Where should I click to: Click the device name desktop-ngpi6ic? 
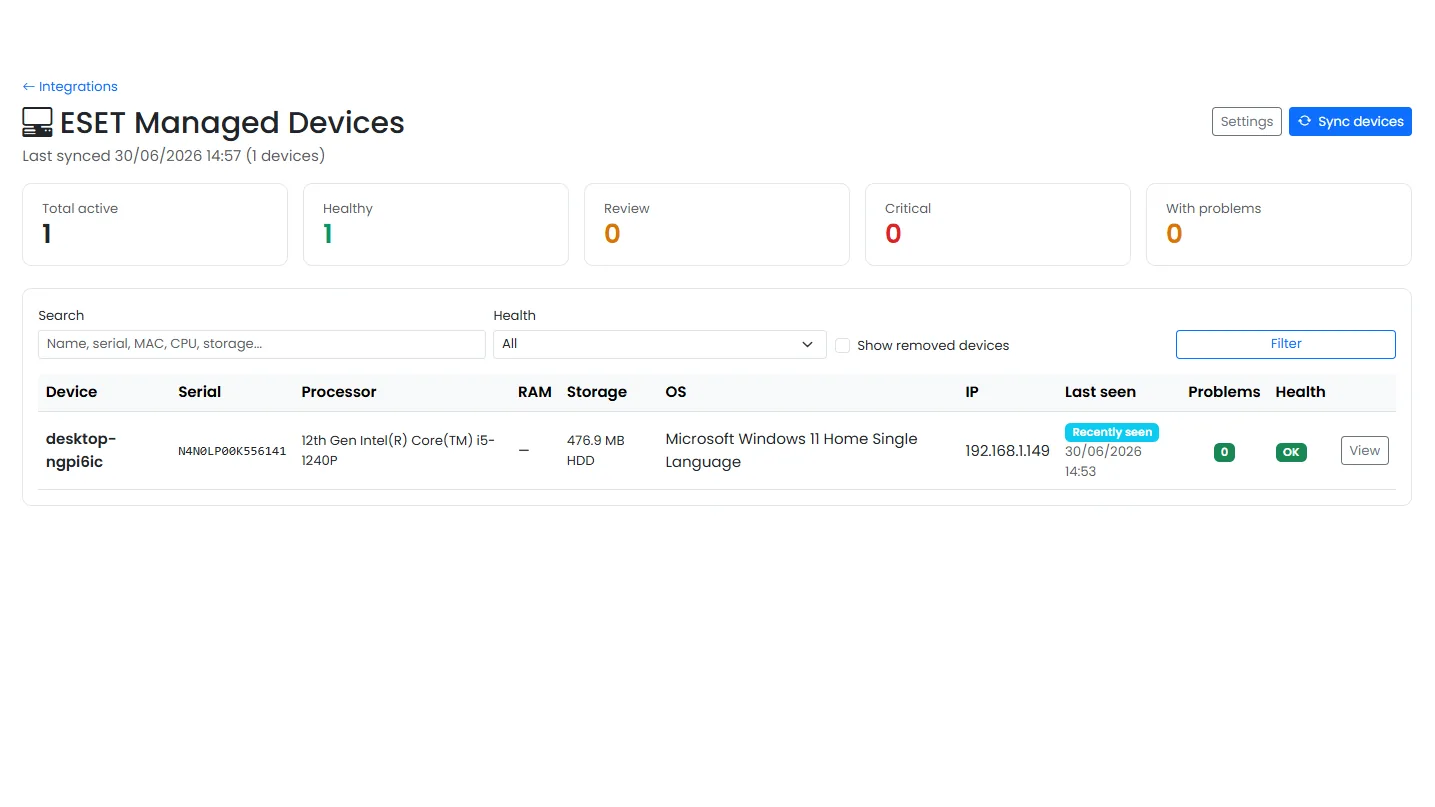pos(81,450)
